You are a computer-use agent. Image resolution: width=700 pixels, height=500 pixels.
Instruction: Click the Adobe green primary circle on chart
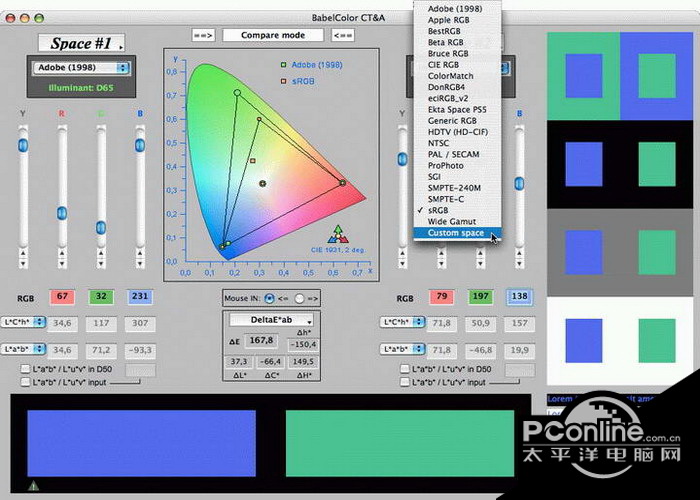tap(238, 93)
